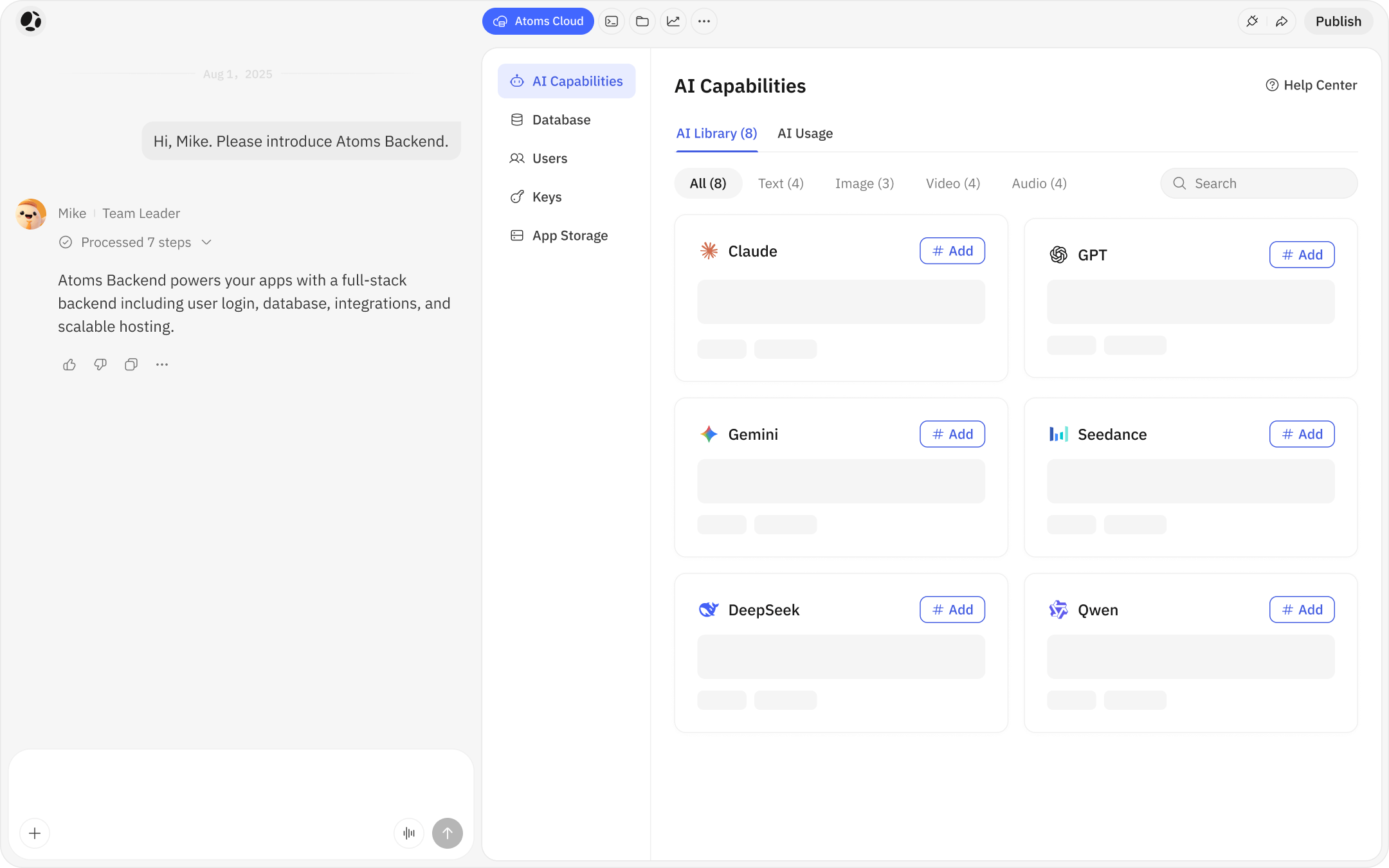Open Users in the sidebar
This screenshot has width=1389, height=868.
coord(567,158)
